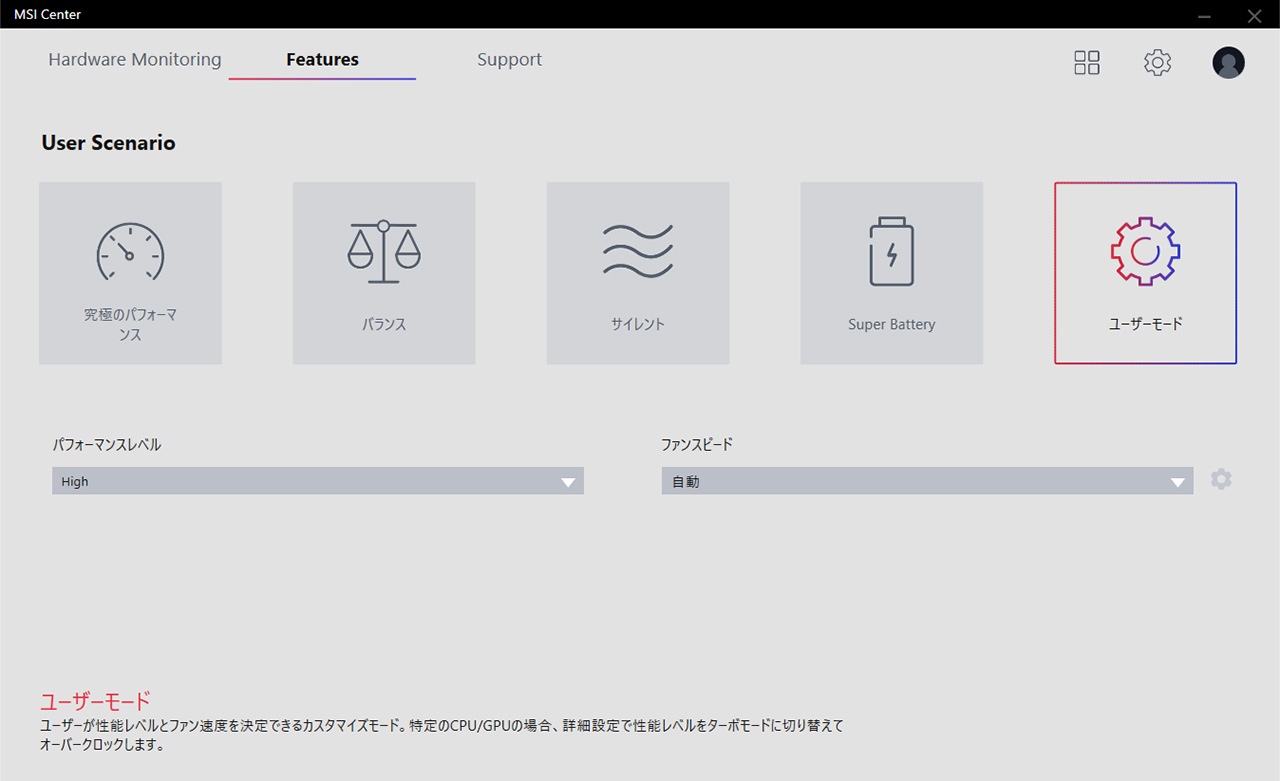
Task: Open the High performance level combo box
Action: [x=300, y=481]
